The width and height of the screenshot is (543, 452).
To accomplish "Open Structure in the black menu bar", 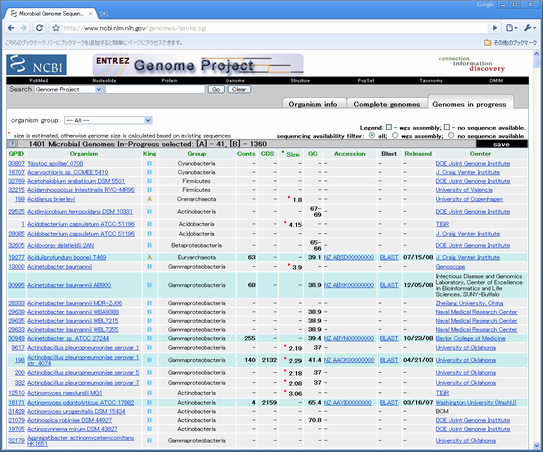I will point(300,80).
